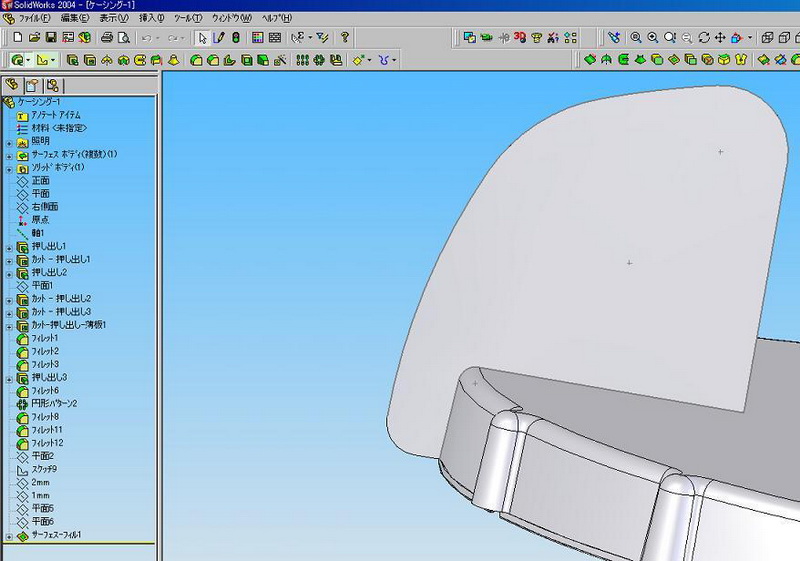
Task: Click the Extruded Surface icon
Action: pyautogui.click(x=590, y=60)
